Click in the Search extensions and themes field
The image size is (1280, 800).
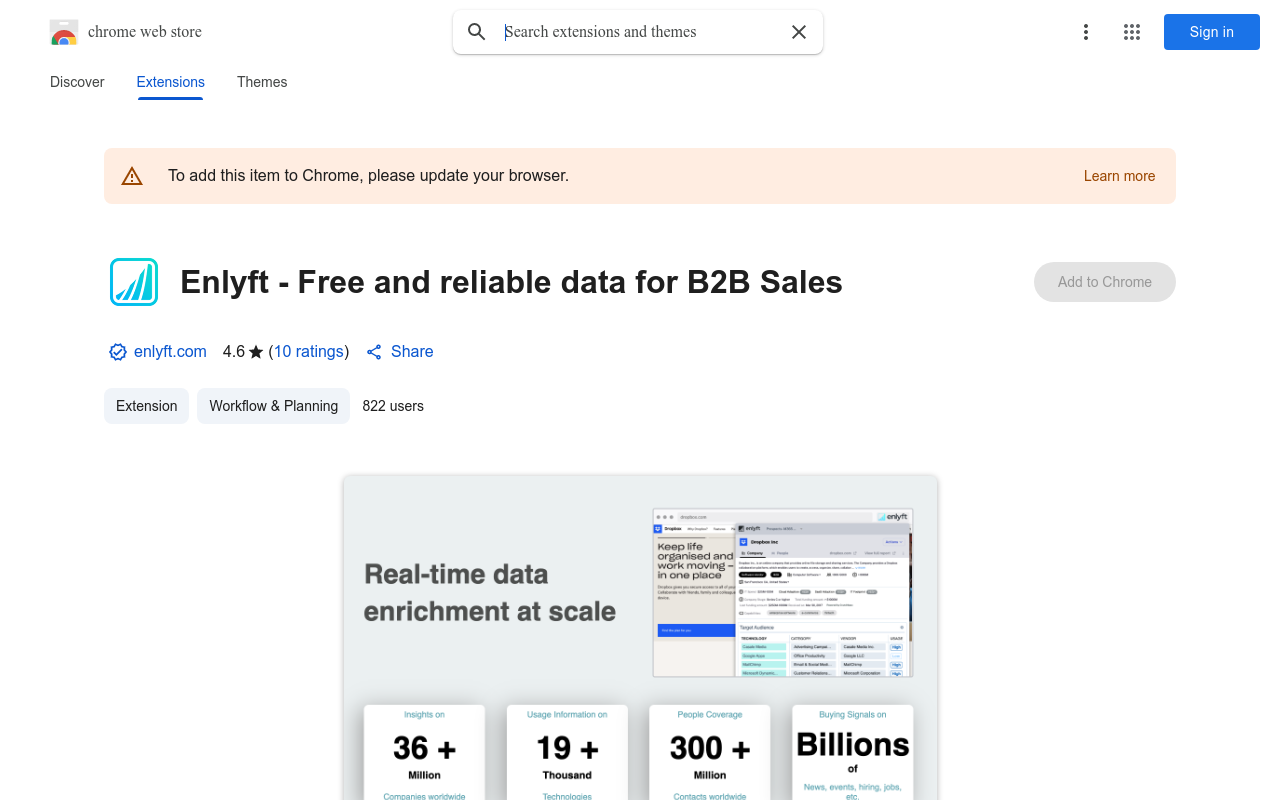pyautogui.click(x=640, y=32)
